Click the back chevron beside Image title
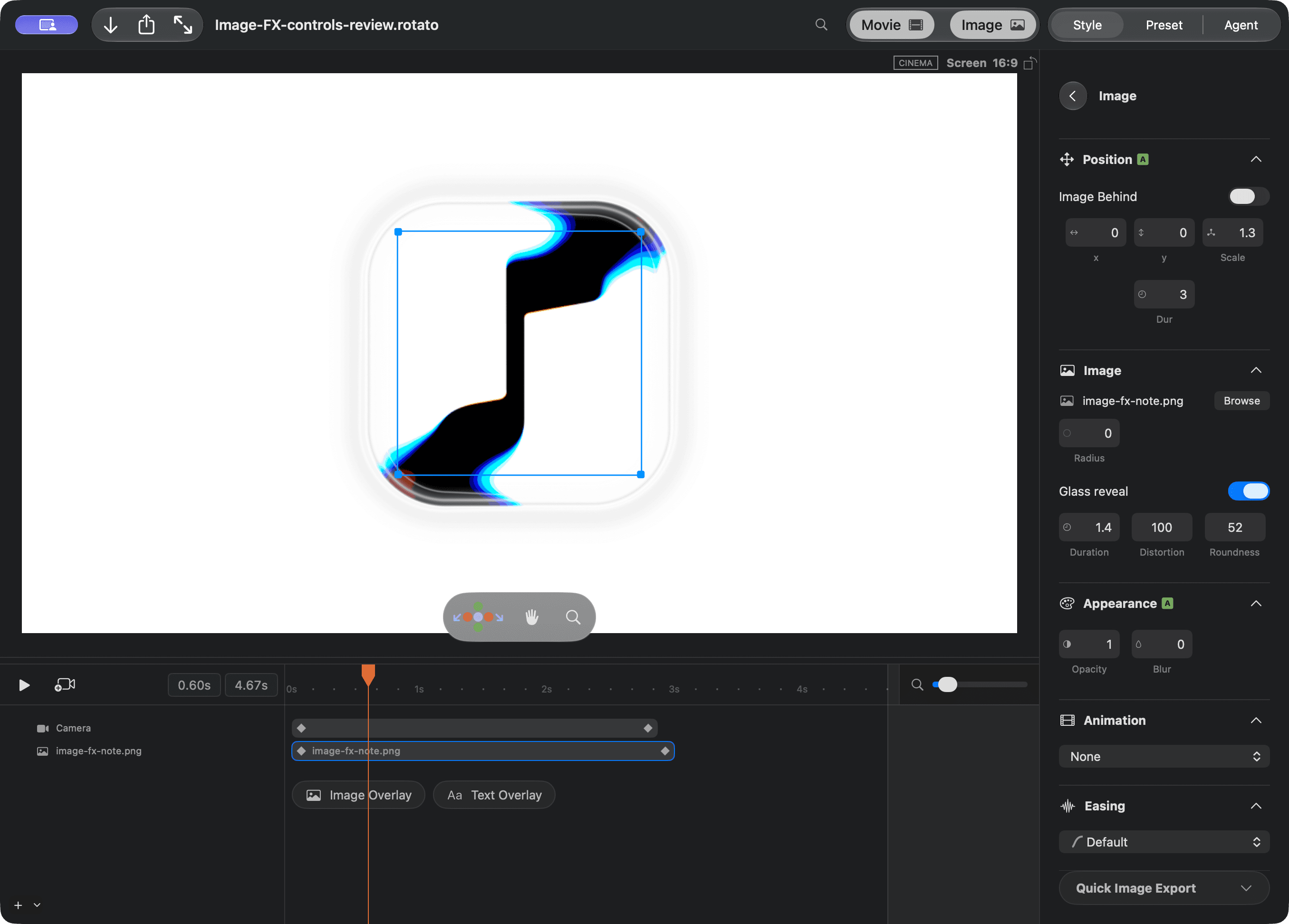This screenshot has height=924, width=1289. click(x=1072, y=96)
